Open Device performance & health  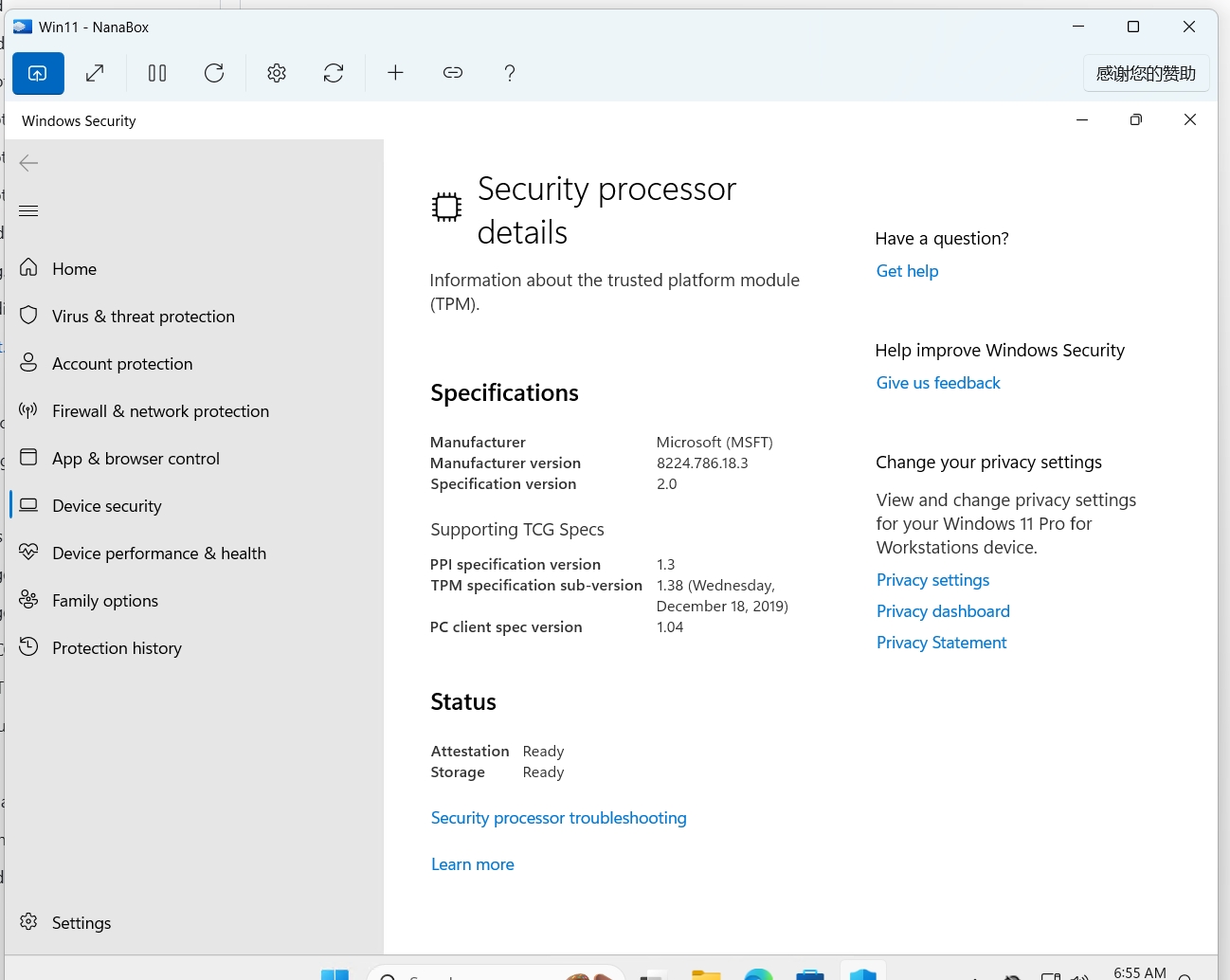194,553
